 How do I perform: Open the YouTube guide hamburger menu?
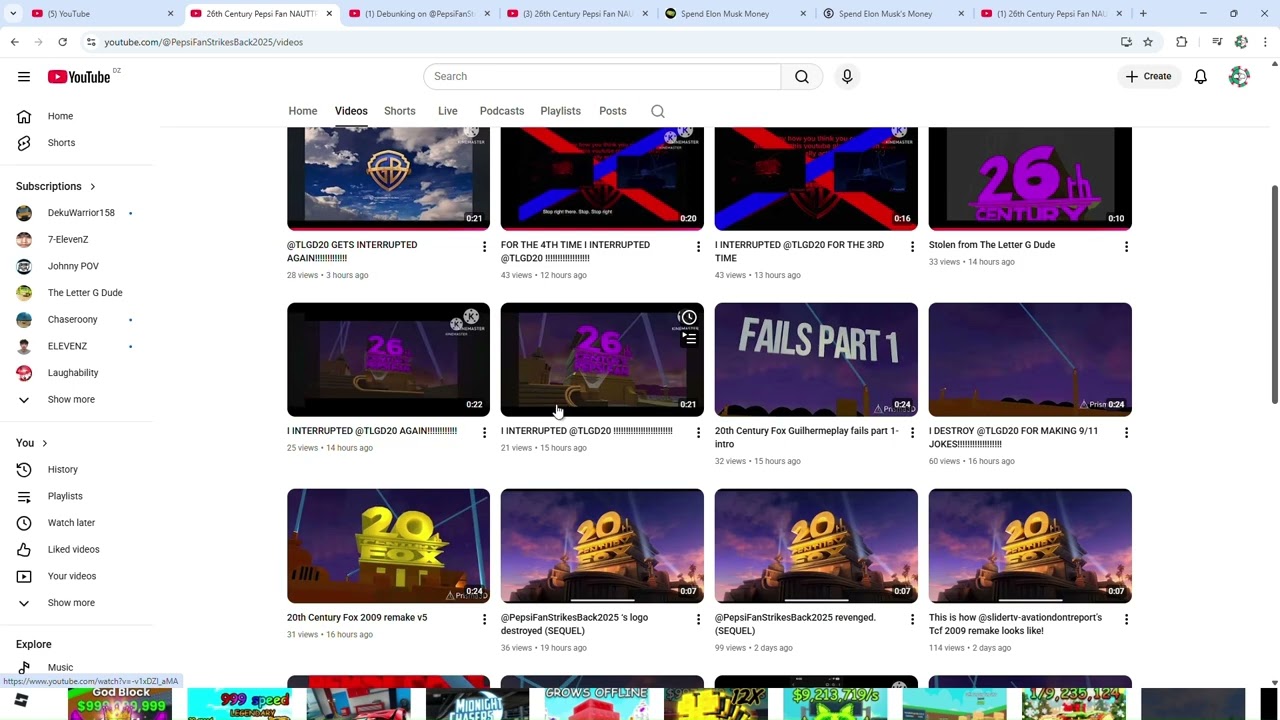(x=24, y=77)
